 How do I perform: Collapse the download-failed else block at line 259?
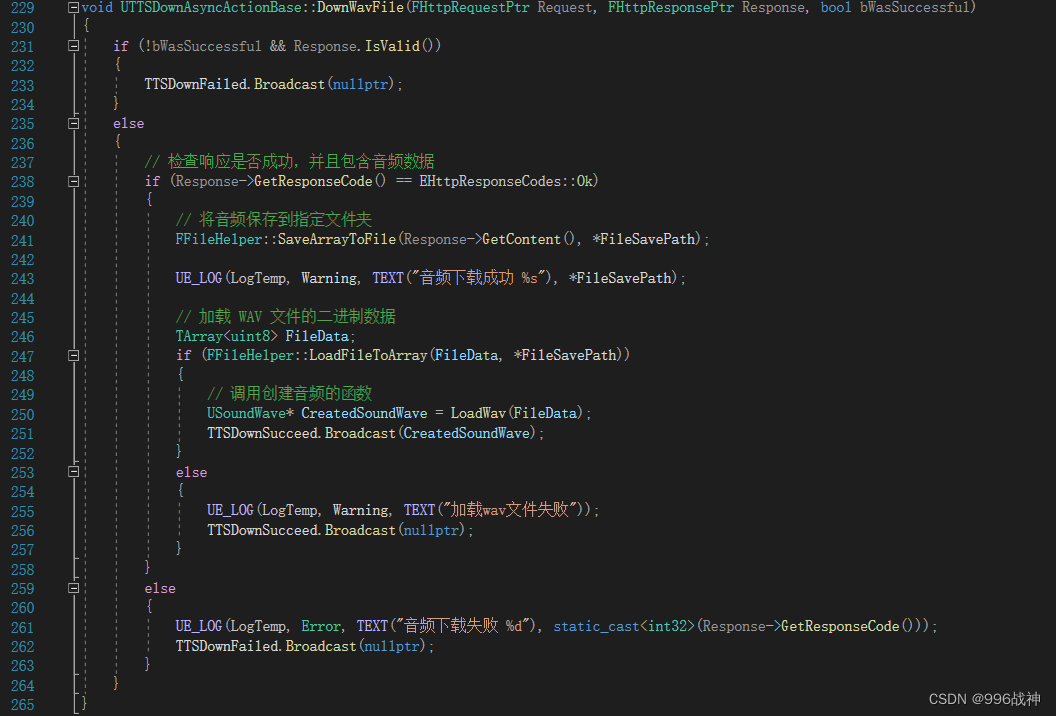coord(73,587)
